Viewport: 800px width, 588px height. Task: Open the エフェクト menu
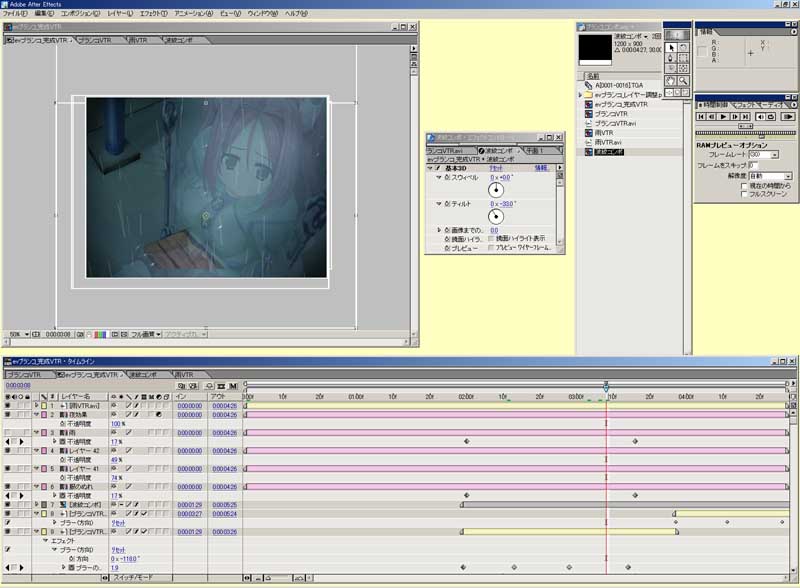pos(154,14)
